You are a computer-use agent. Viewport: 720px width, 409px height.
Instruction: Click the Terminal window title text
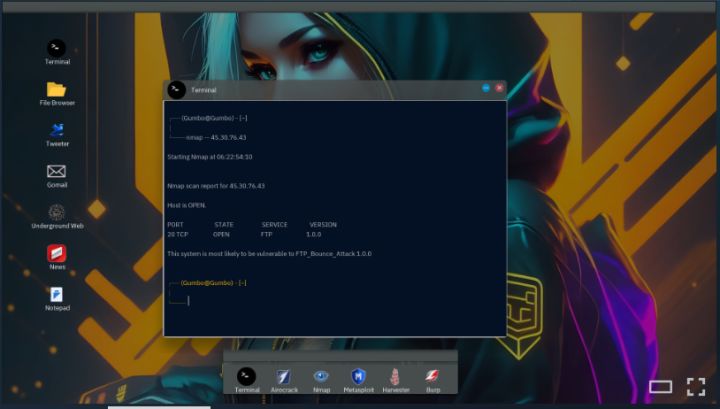[203, 90]
